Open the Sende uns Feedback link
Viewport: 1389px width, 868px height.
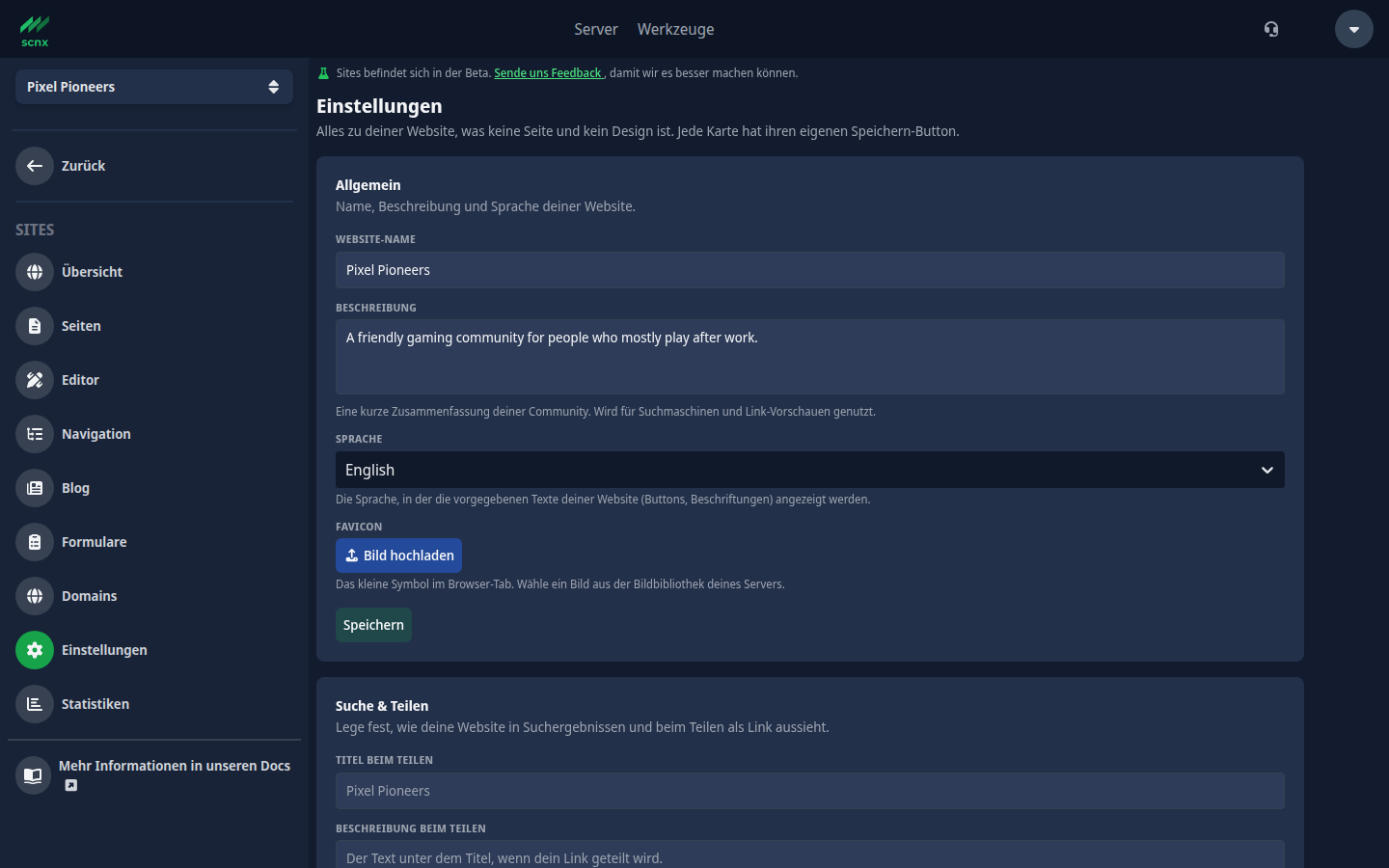point(549,73)
